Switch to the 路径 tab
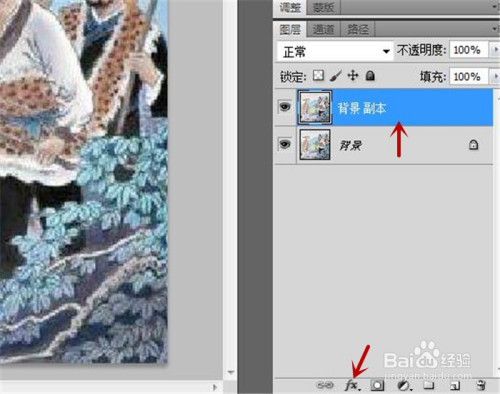The height and width of the screenshot is (394, 500). pos(358,29)
